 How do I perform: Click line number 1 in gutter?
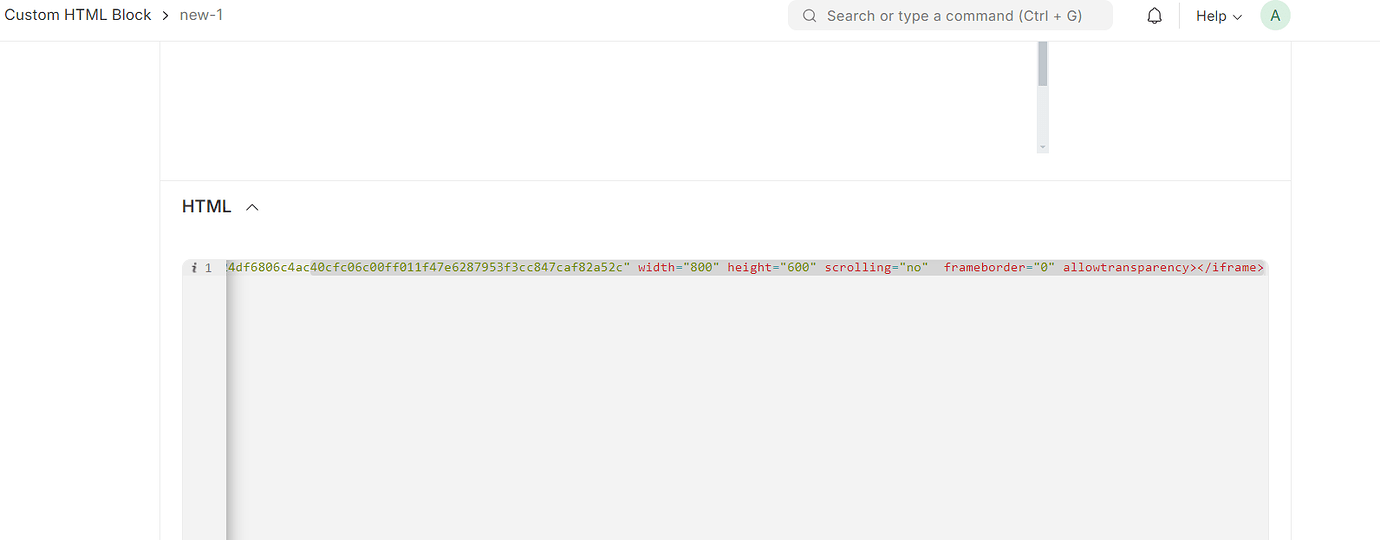click(x=208, y=268)
